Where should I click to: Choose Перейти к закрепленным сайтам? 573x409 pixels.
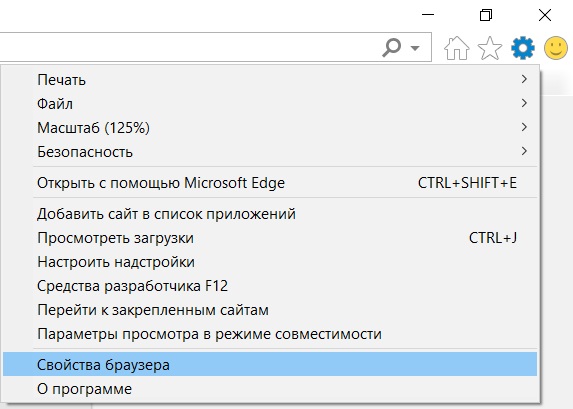270,310
